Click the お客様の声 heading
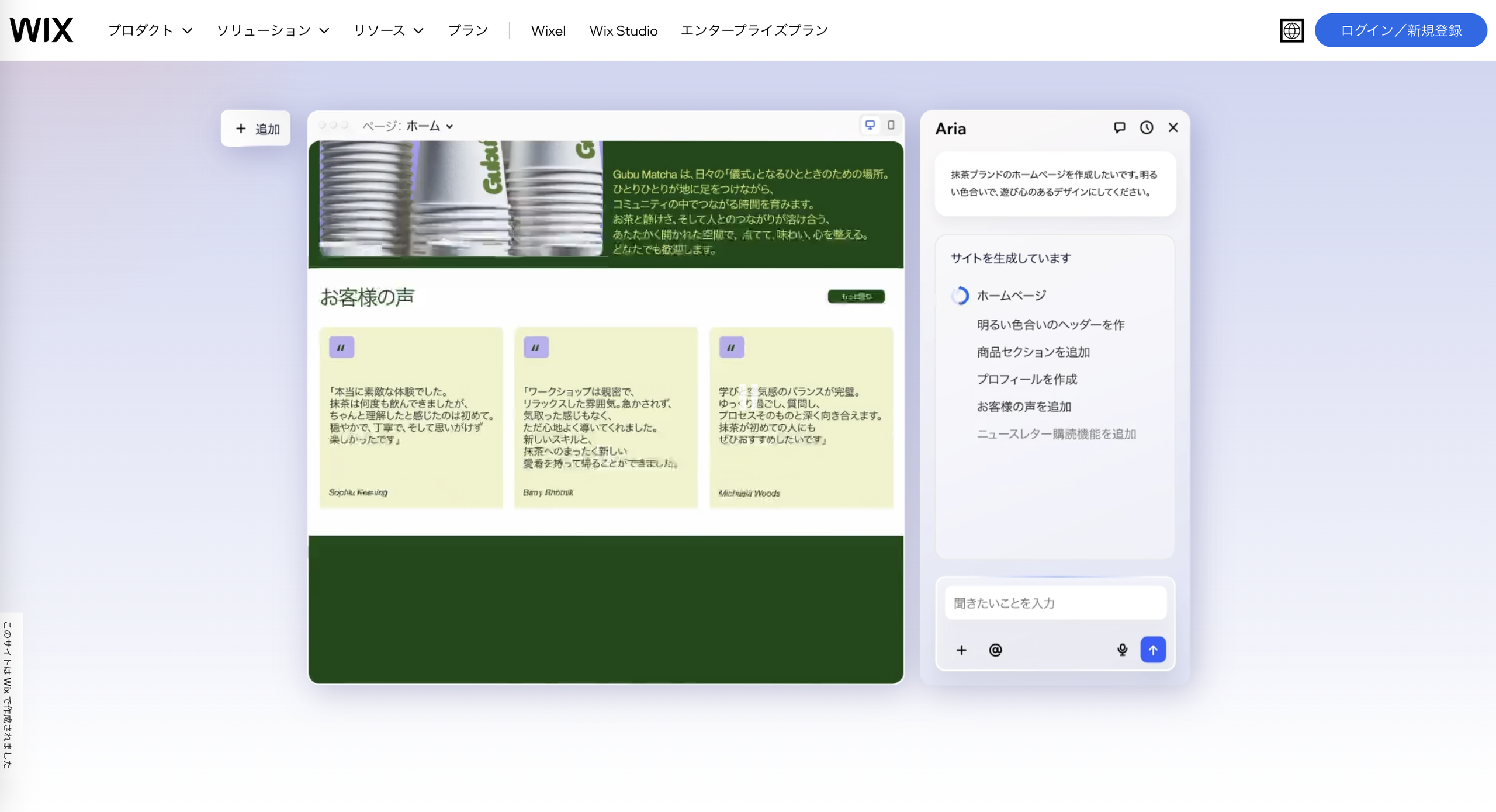 pyautogui.click(x=367, y=297)
